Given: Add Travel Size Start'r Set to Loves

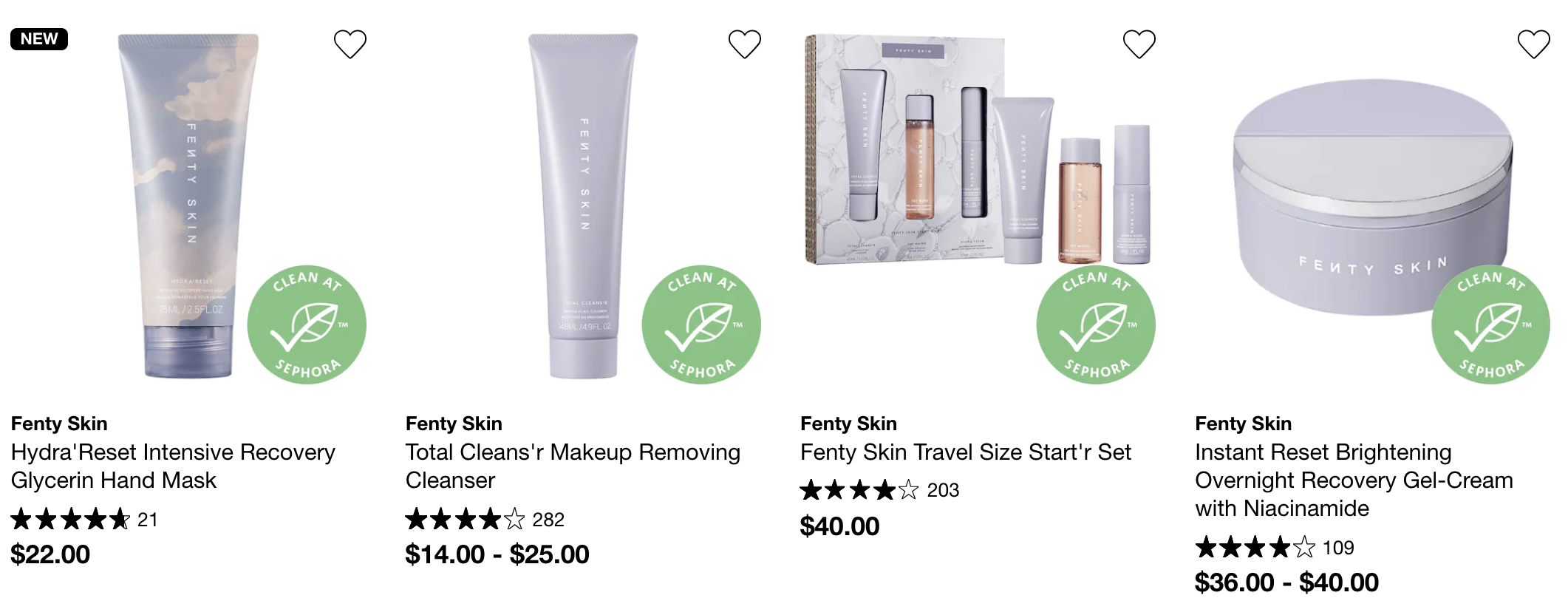Looking at the screenshot, I should tap(1139, 44).
